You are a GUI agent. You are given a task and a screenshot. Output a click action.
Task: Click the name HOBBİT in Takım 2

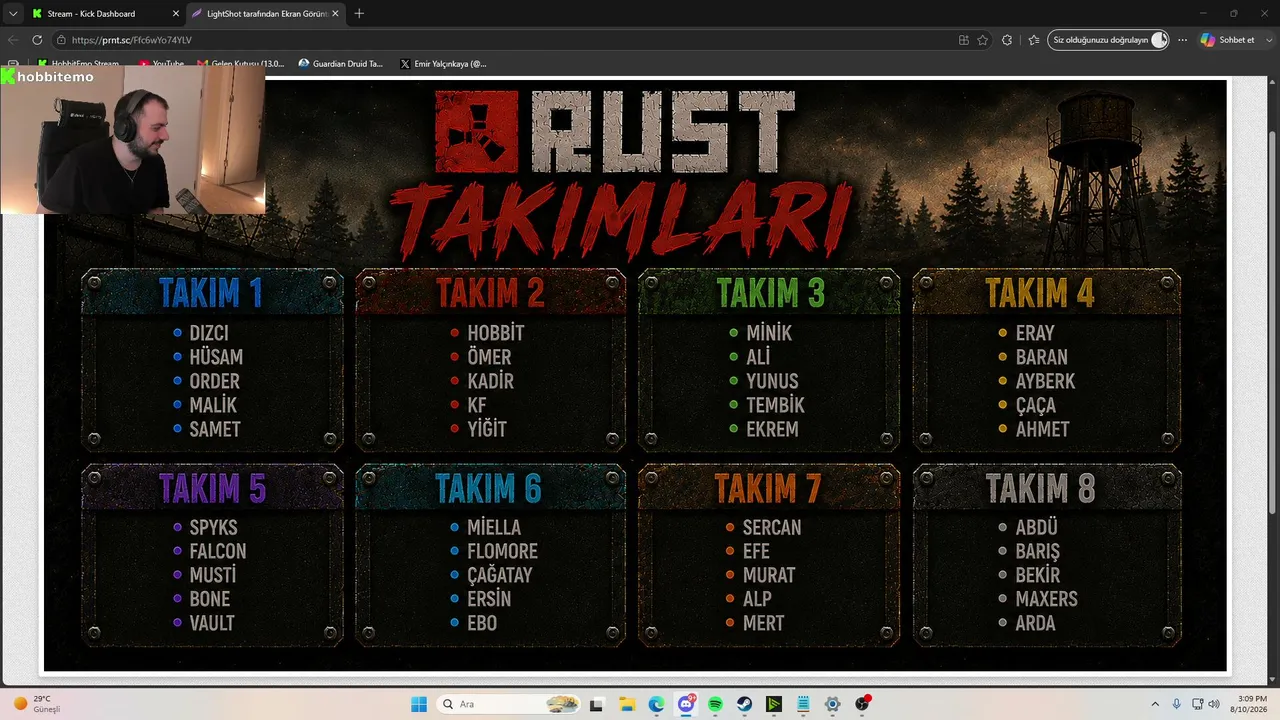coord(495,333)
